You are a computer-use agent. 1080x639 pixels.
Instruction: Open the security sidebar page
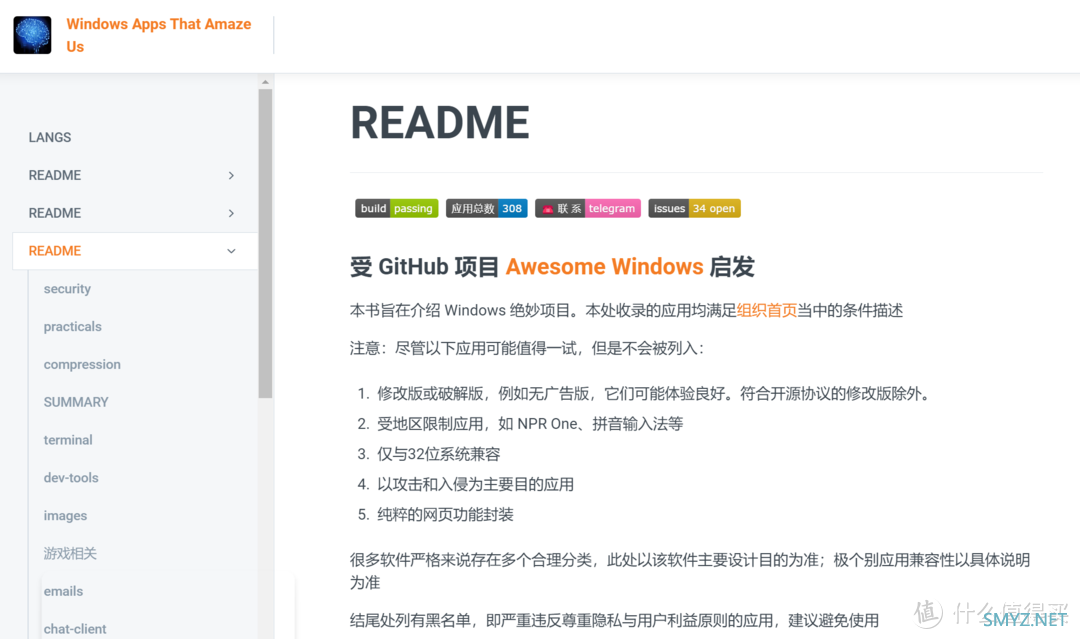pyautogui.click(x=67, y=289)
